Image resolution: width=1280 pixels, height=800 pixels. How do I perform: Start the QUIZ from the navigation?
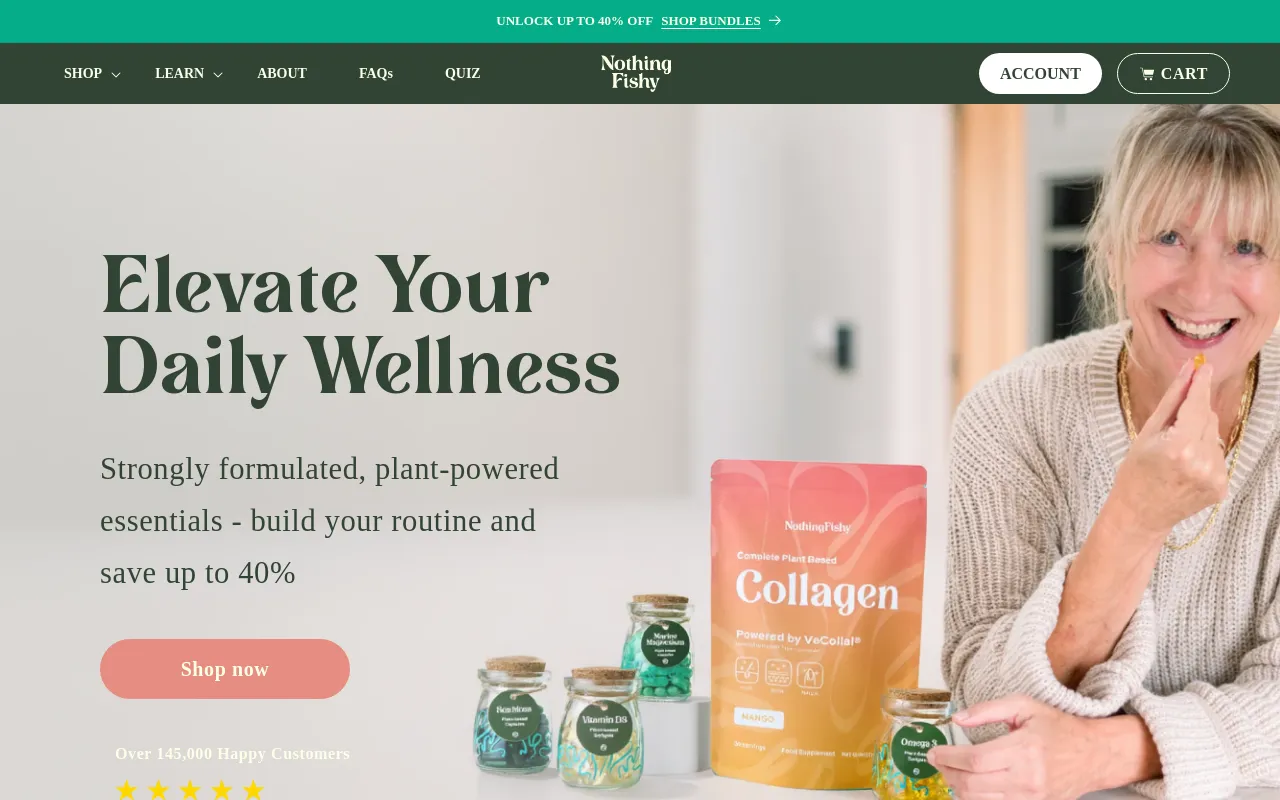[463, 74]
